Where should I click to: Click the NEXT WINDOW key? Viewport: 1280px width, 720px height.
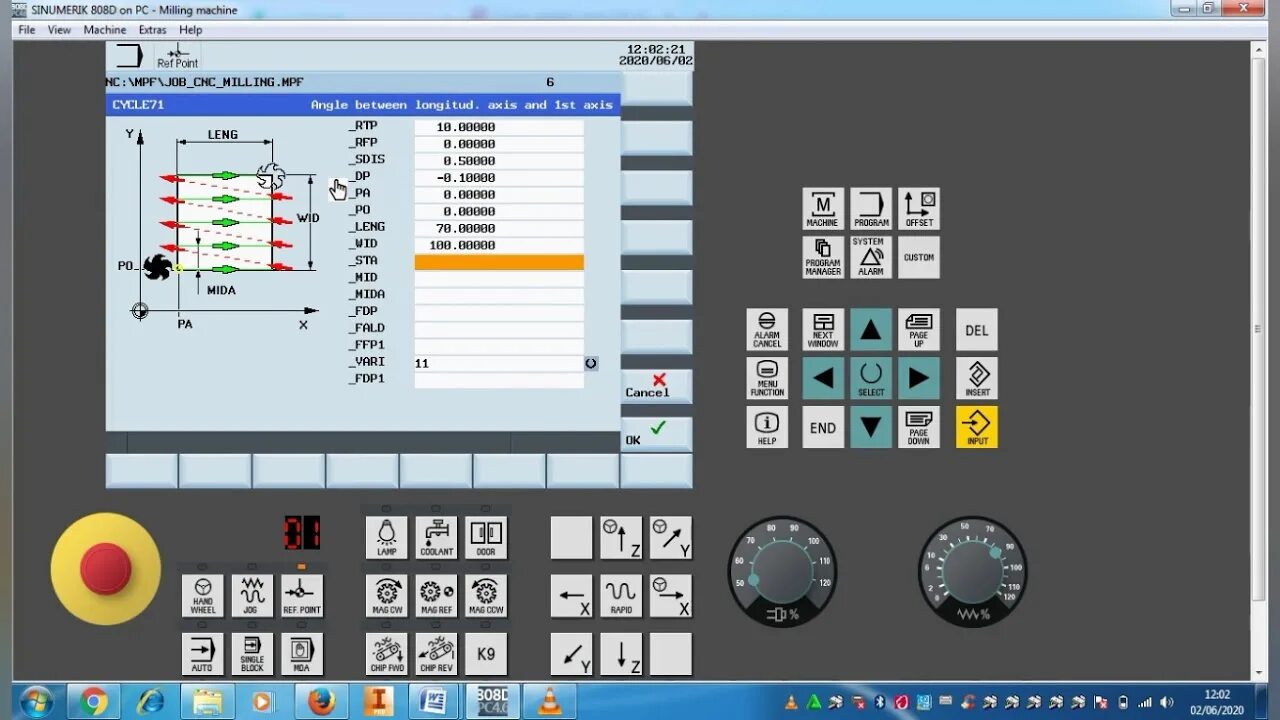[823, 329]
